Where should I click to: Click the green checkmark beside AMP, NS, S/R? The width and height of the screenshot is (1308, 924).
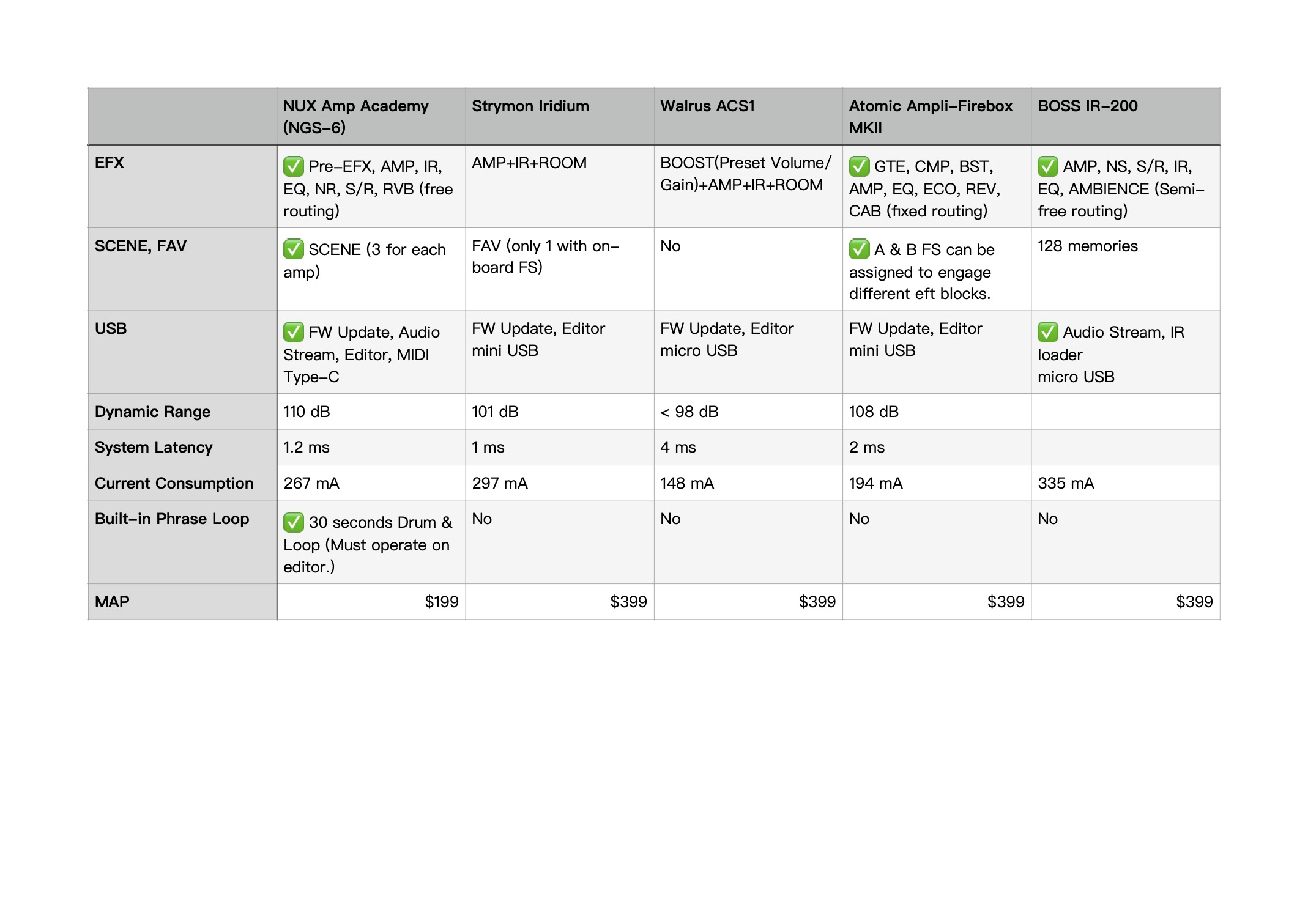pos(1047,166)
